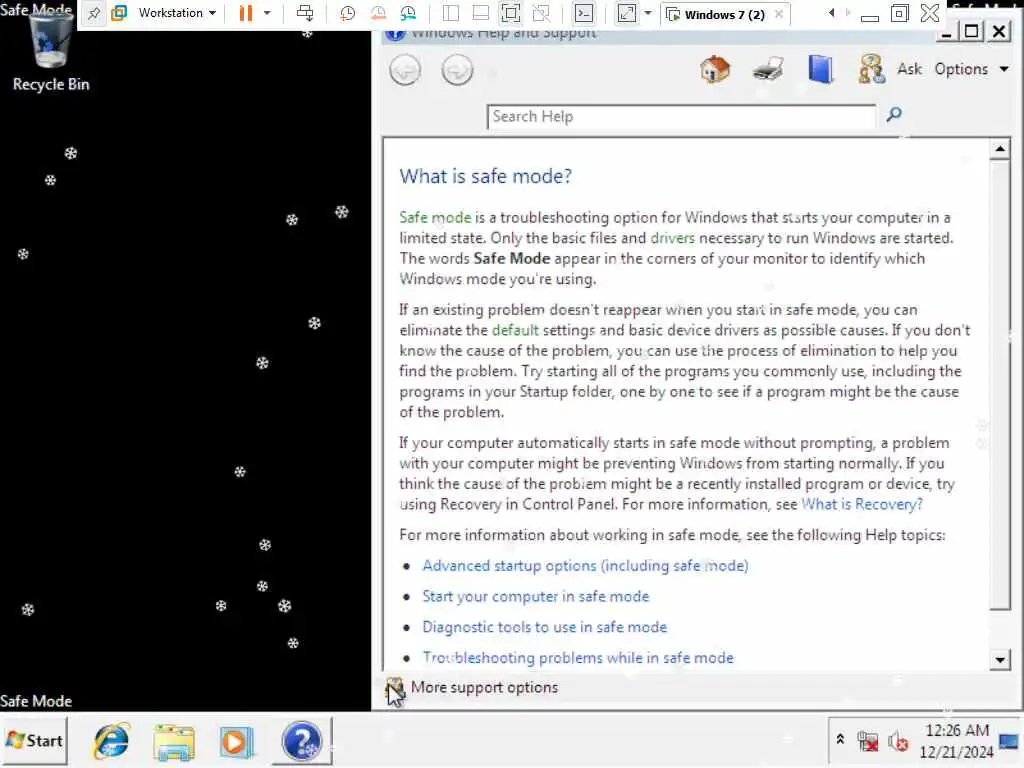Show hidden system tray icons
1024x768 pixels.
tap(840, 740)
